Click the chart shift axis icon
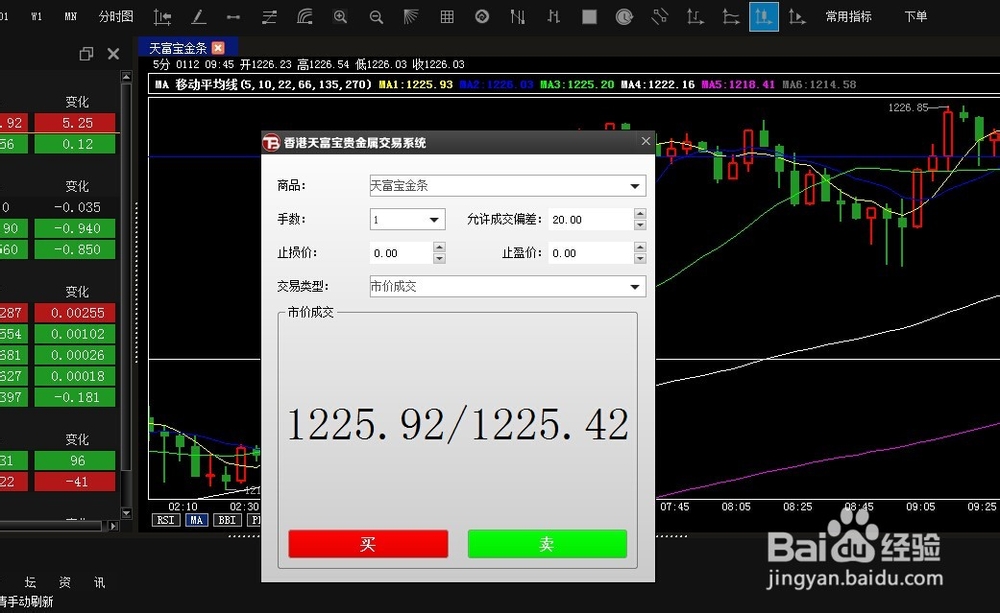The height and width of the screenshot is (613, 1000). click(695, 17)
